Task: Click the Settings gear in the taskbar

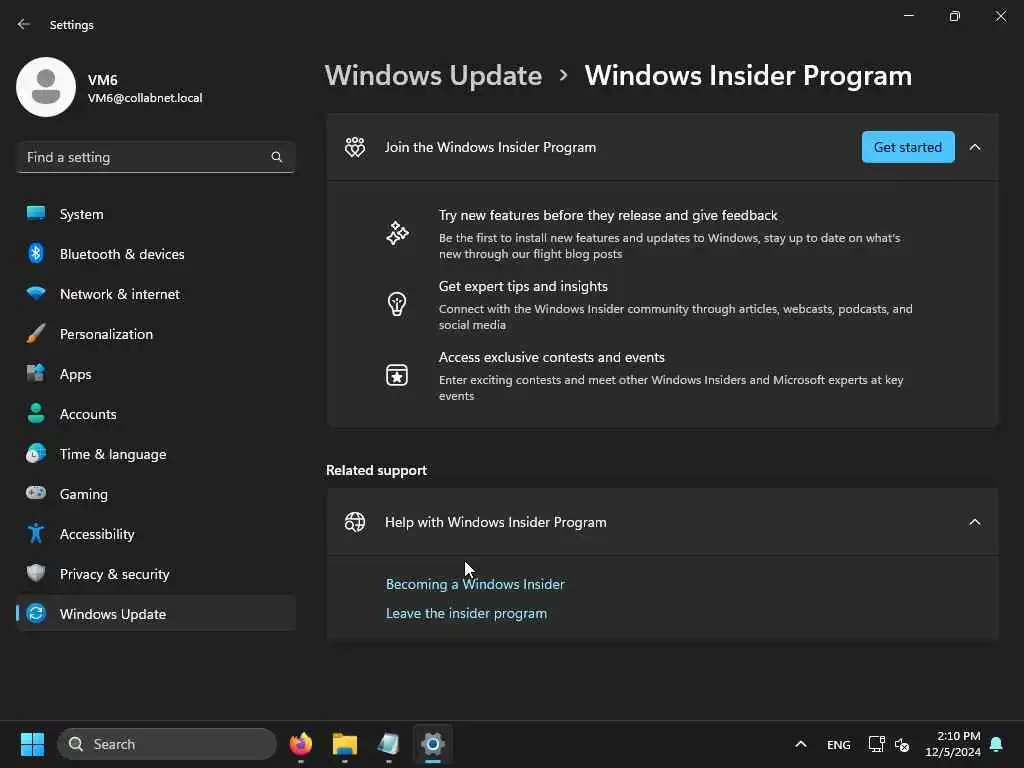Action: pyautogui.click(x=432, y=744)
